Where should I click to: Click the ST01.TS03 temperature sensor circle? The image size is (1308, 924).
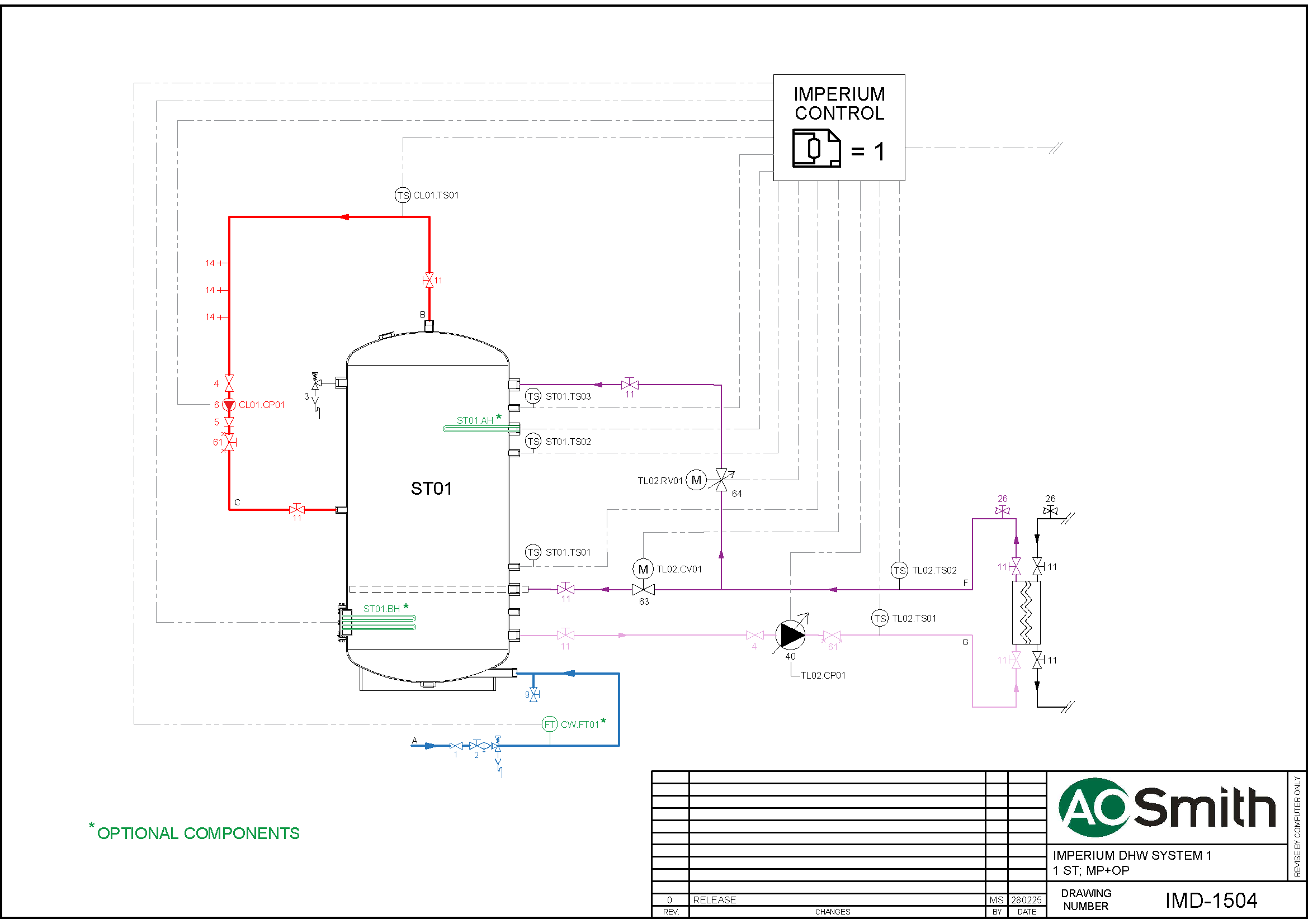(x=533, y=396)
